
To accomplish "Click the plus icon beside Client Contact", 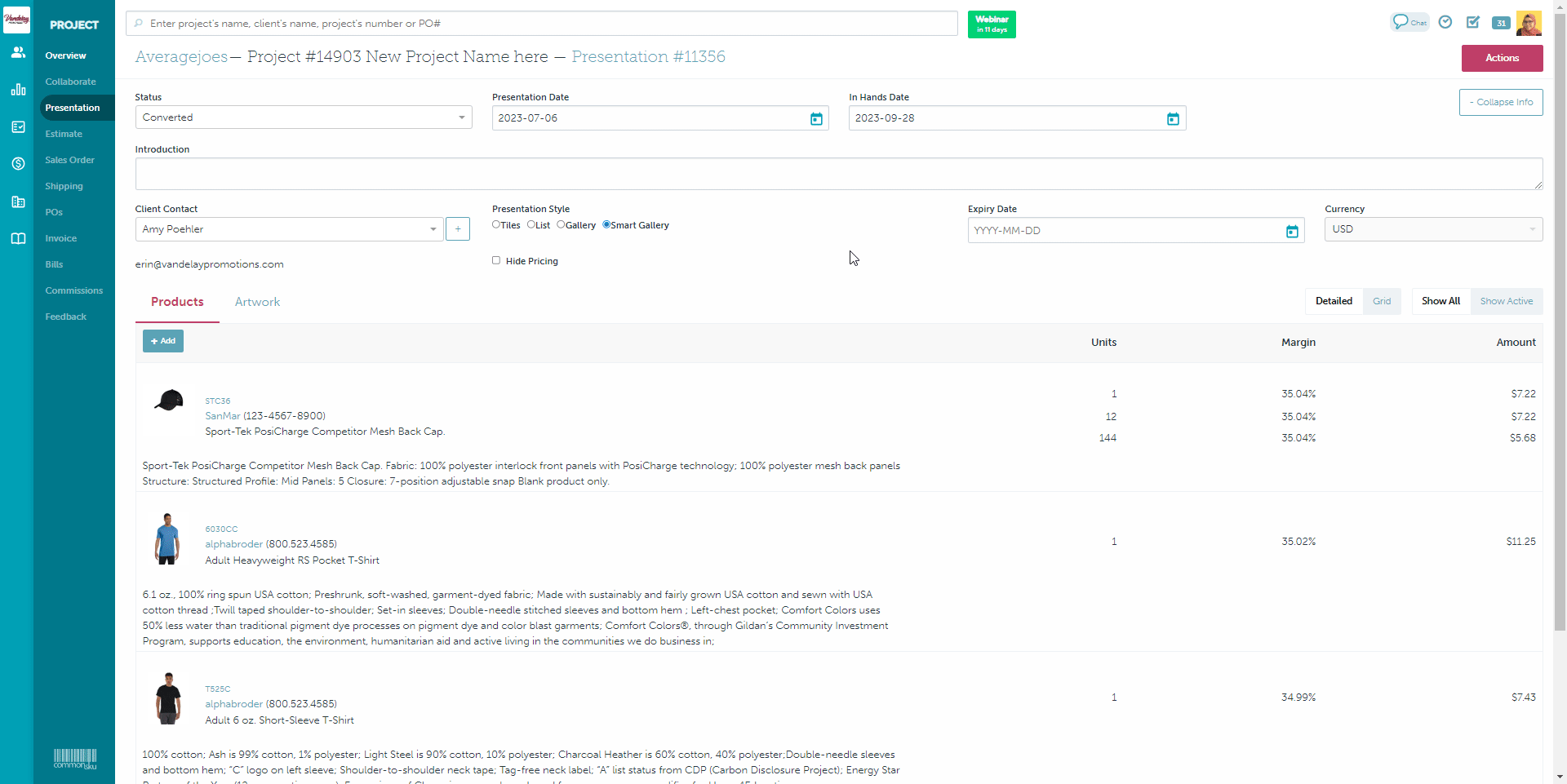I will point(458,229).
